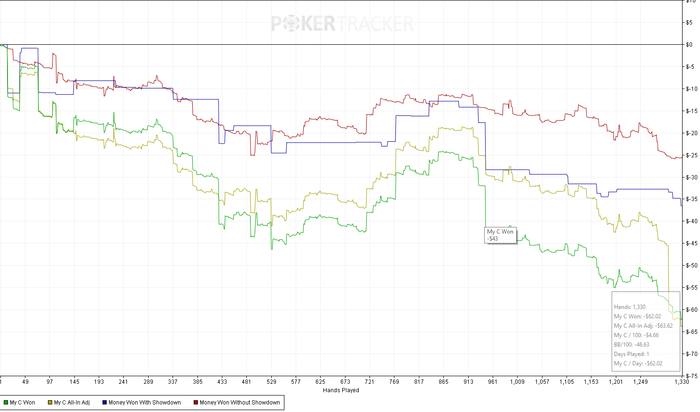
Task: Click x-axis tick label 385
Action: pos(197,382)
